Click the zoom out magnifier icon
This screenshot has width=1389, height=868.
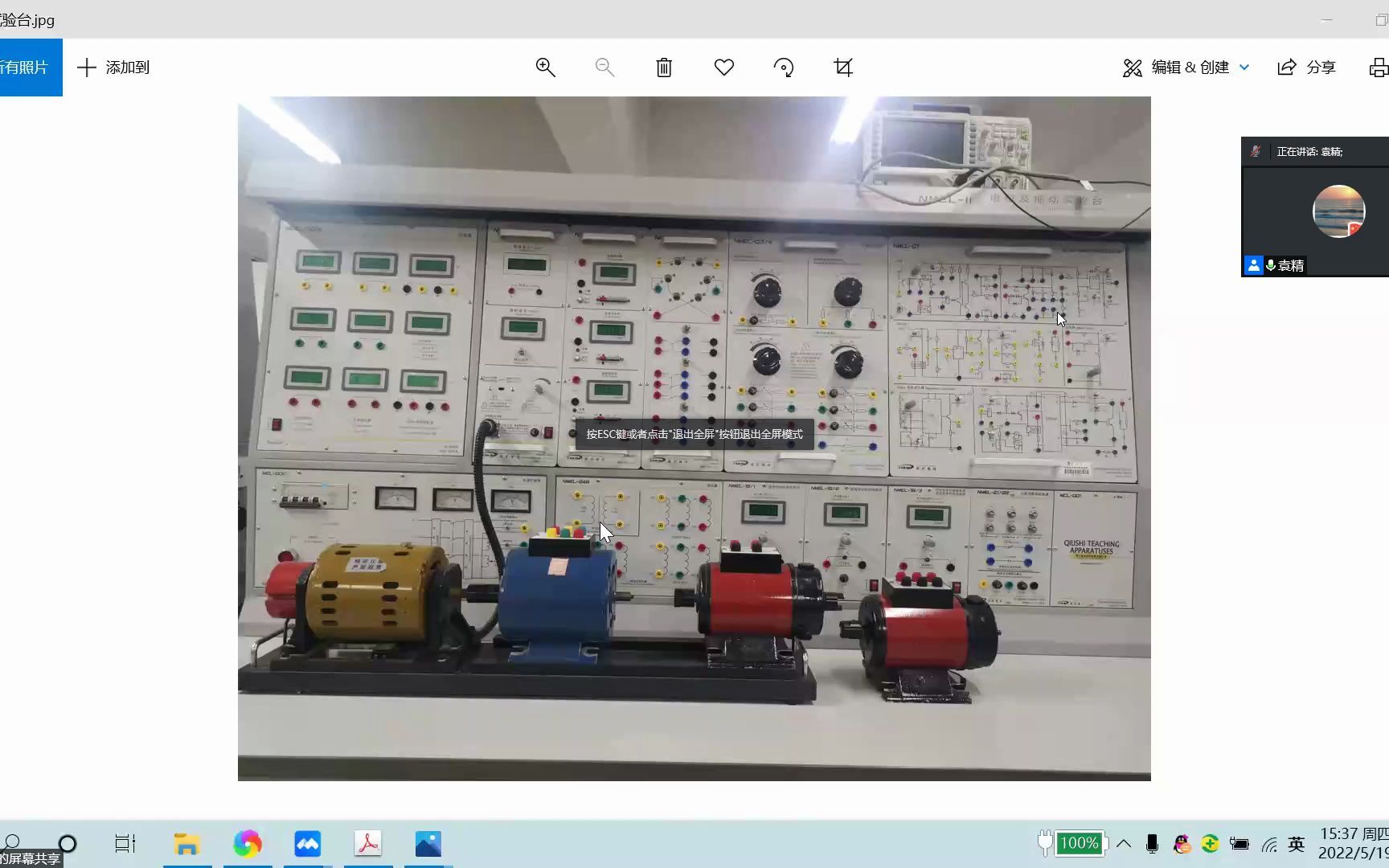(x=604, y=68)
